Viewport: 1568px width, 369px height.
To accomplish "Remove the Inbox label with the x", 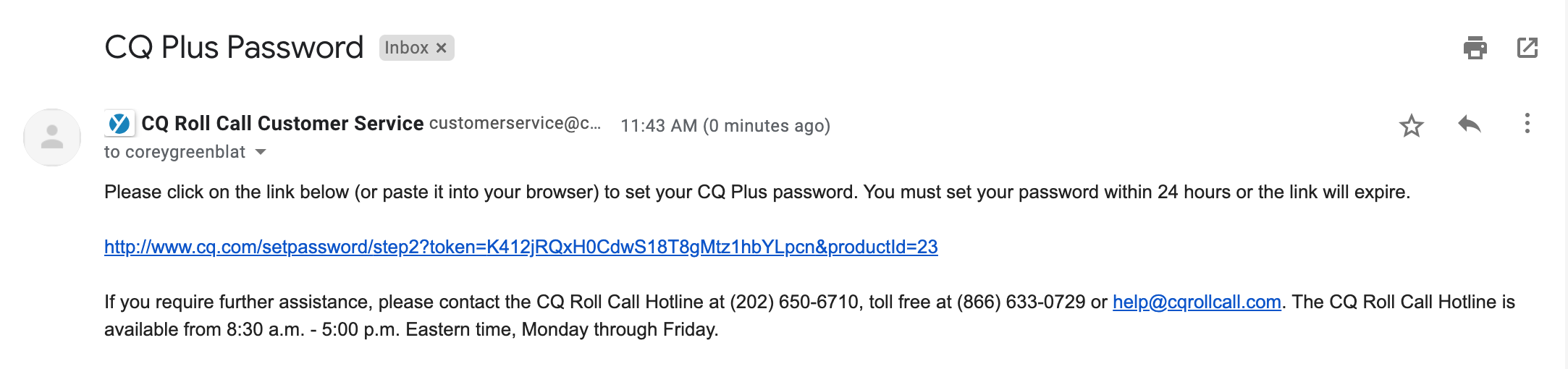I will click(x=442, y=48).
